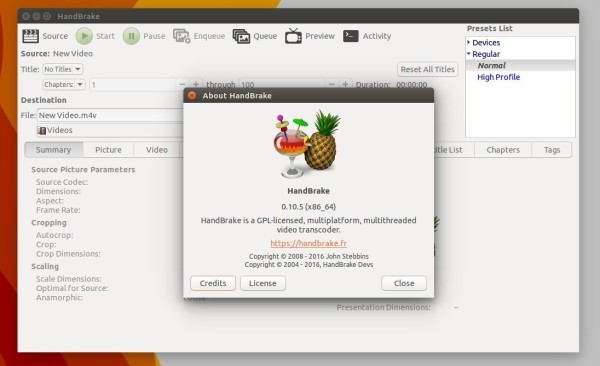Decrease the end chapter value with minus

click(332, 84)
